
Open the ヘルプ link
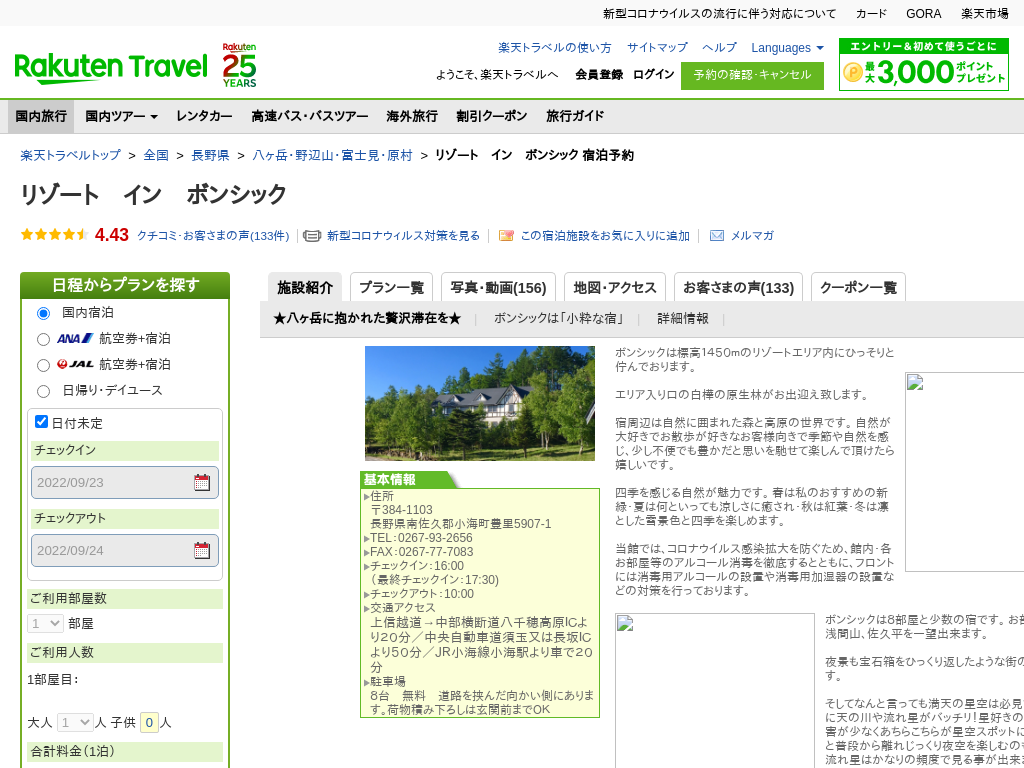click(719, 48)
